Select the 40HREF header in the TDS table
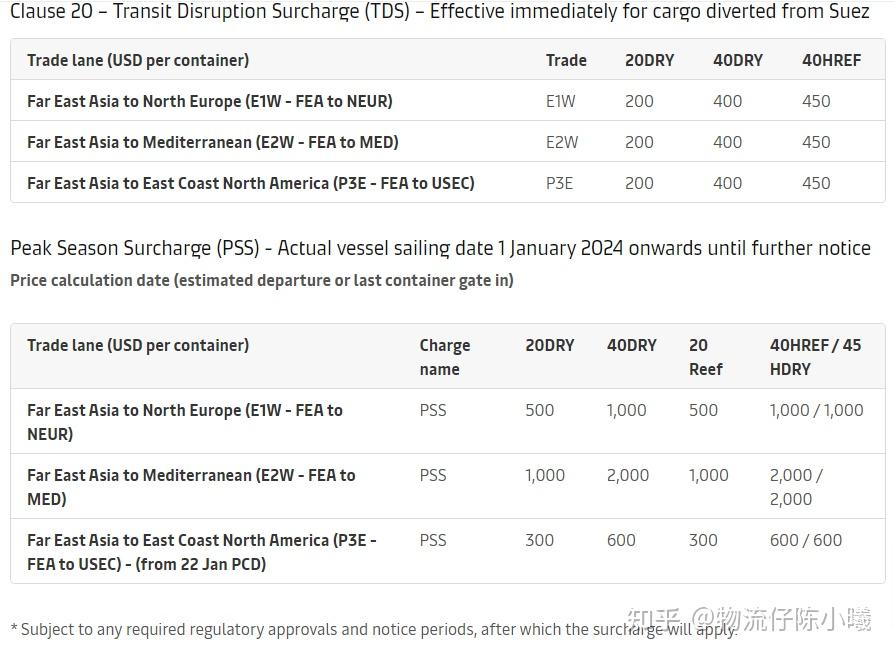 (x=831, y=60)
